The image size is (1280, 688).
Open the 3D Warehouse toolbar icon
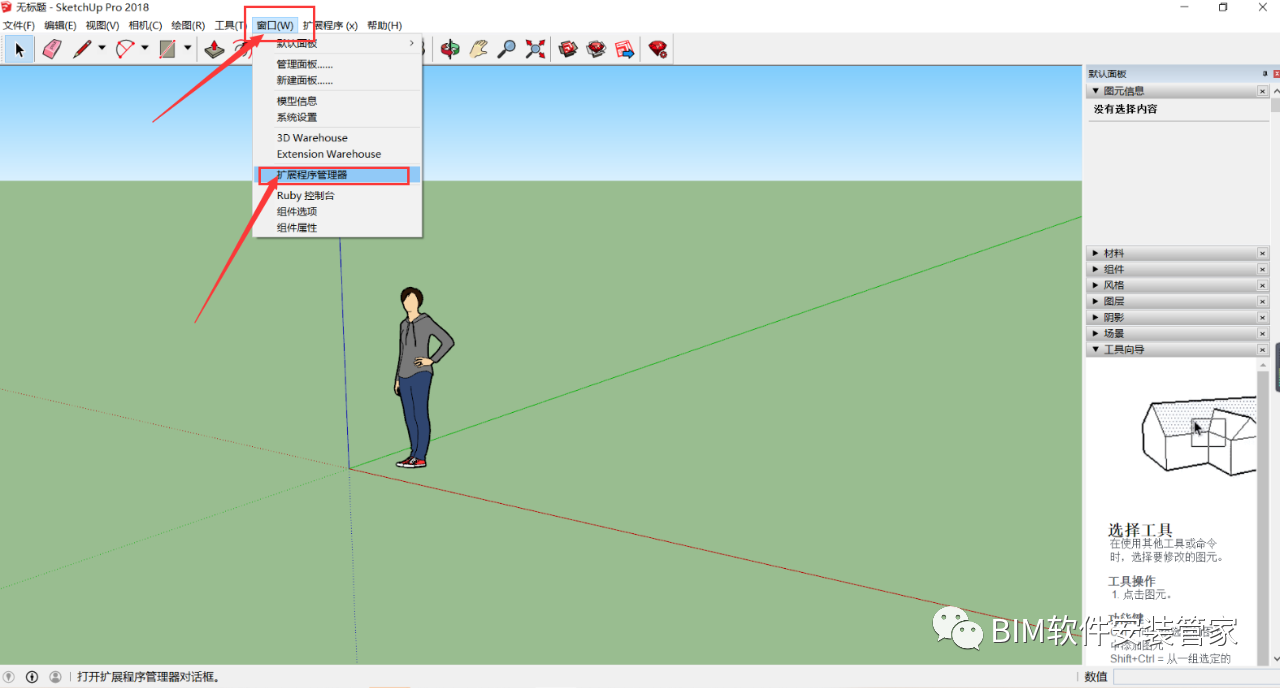click(568, 49)
